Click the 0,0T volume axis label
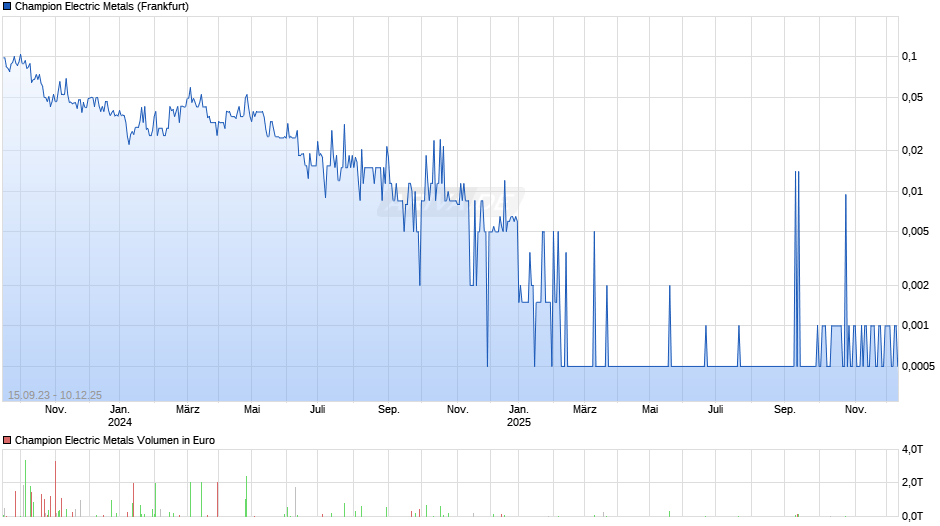The image size is (940, 526). [912, 516]
